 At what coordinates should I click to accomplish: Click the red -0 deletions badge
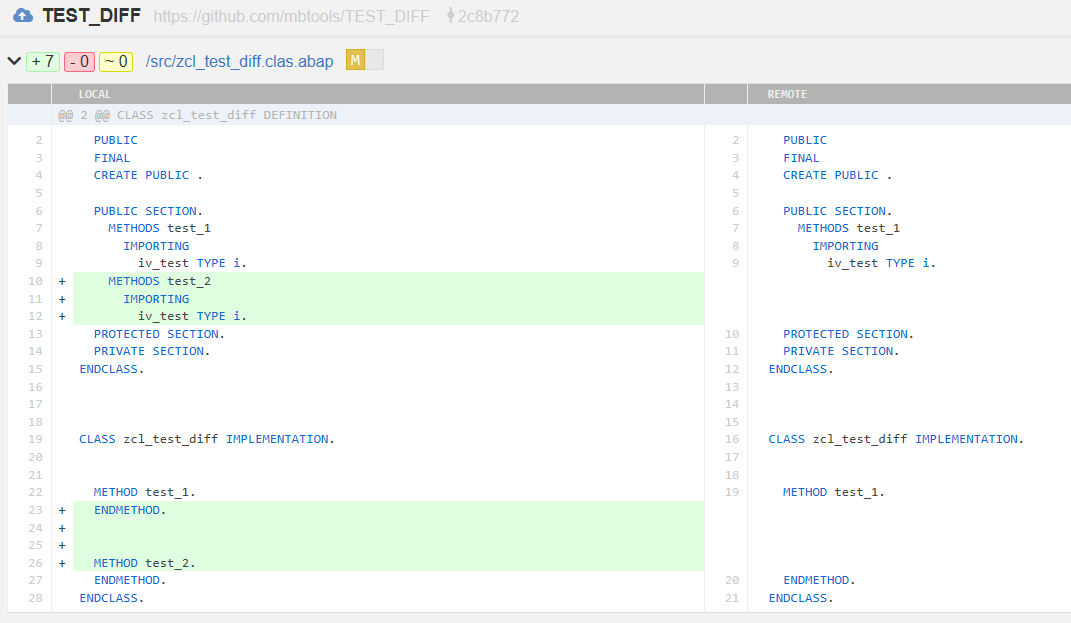(x=79, y=61)
